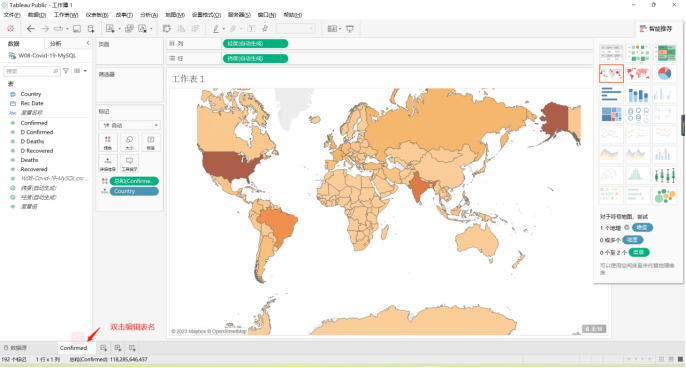This screenshot has width=686, height=368.
Task: Click the Color card in Marks pane
Action: coord(108,143)
